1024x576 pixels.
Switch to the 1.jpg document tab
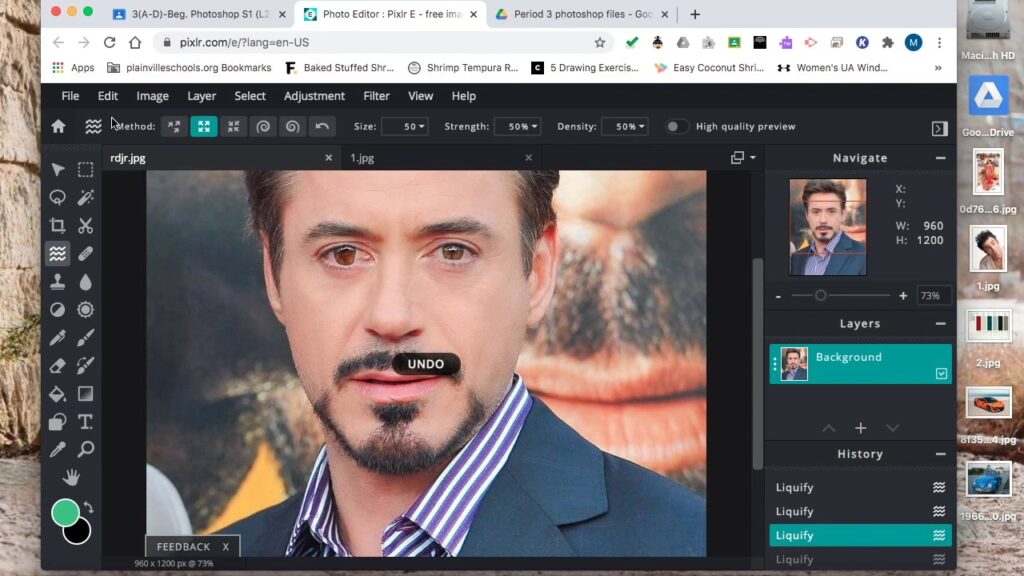(x=362, y=158)
